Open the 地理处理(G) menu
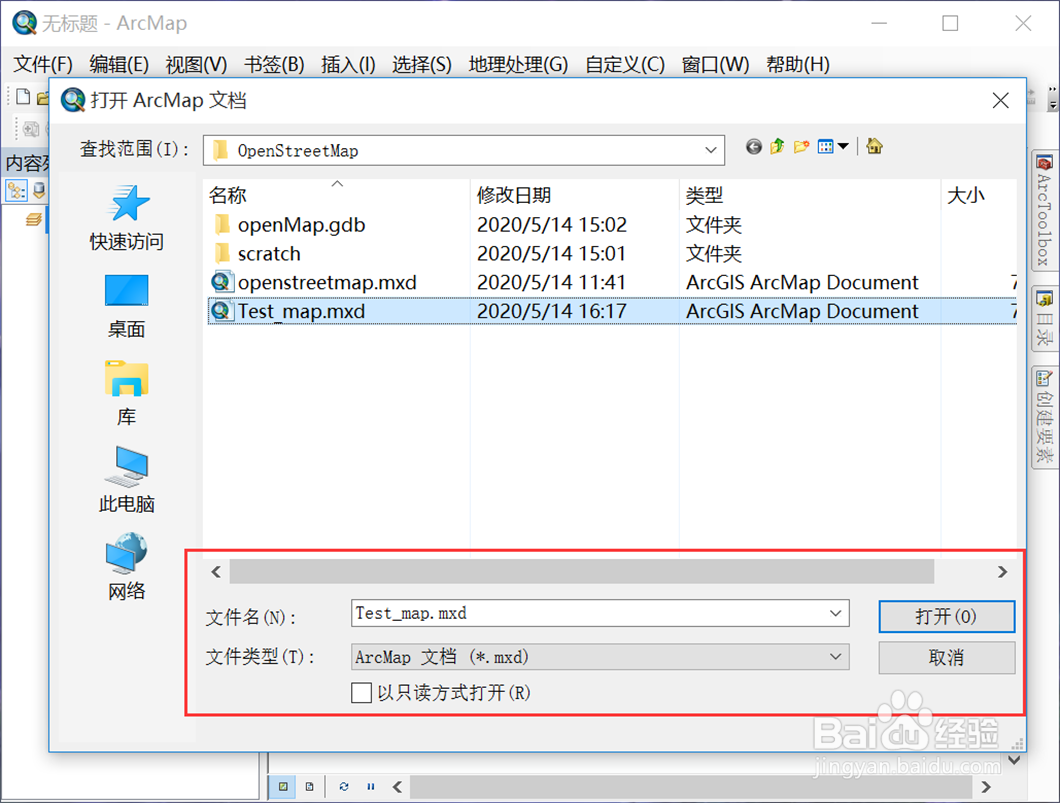The width and height of the screenshot is (1060, 803). coord(518,64)
